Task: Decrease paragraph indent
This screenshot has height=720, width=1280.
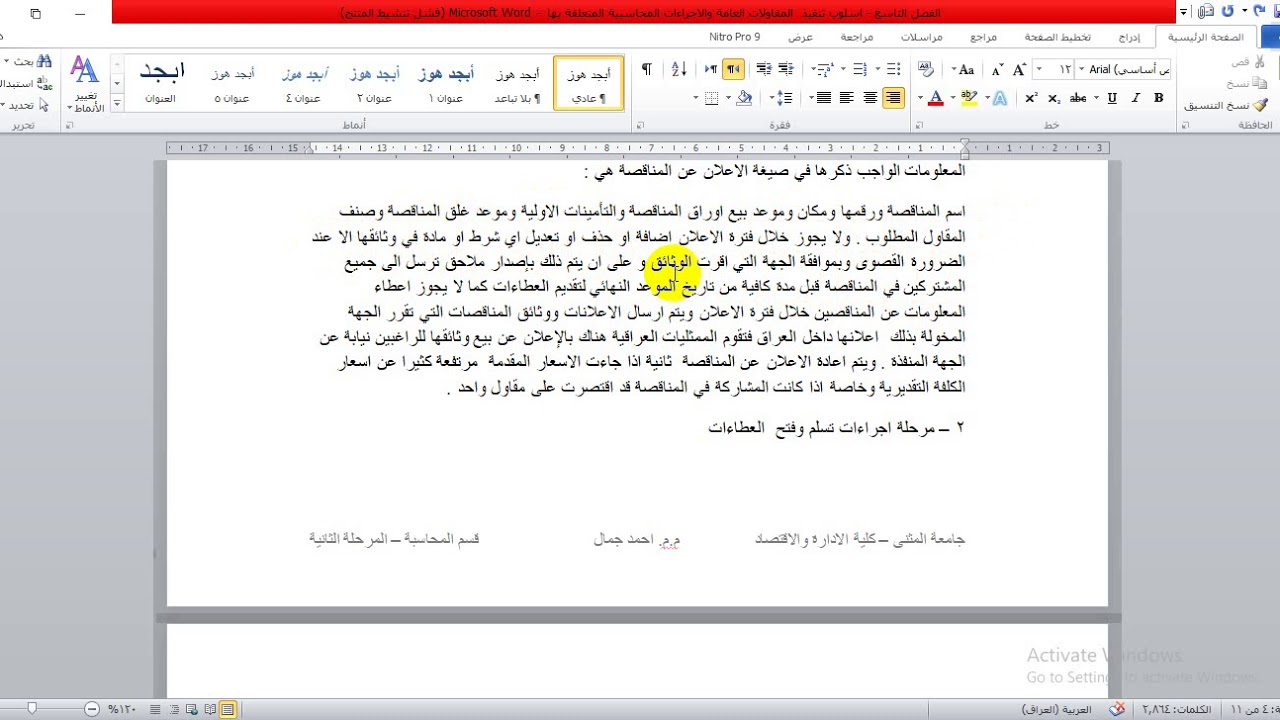Action: click(787, 69)
